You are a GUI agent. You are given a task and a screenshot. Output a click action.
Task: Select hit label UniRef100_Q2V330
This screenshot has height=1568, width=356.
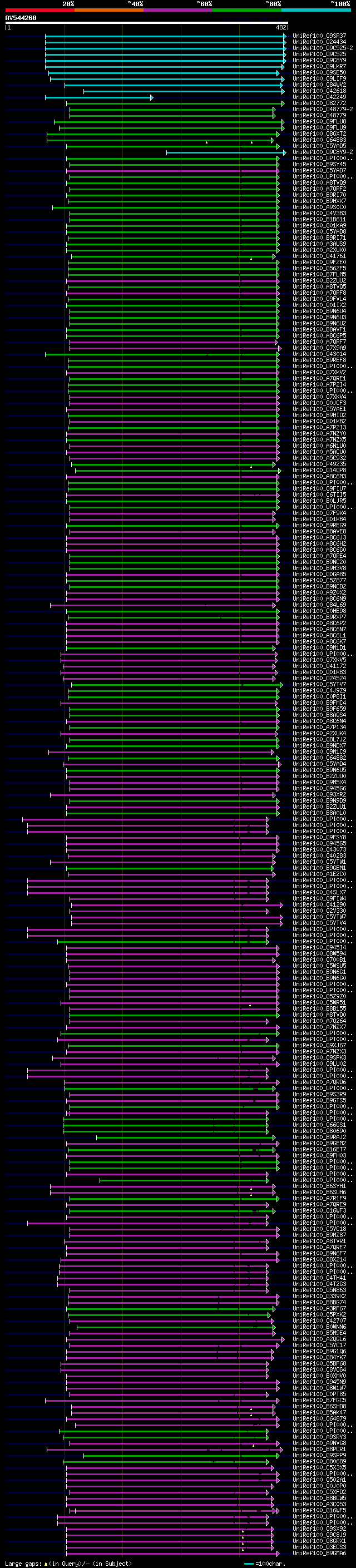pyautogui.click(x=319, y=911)
